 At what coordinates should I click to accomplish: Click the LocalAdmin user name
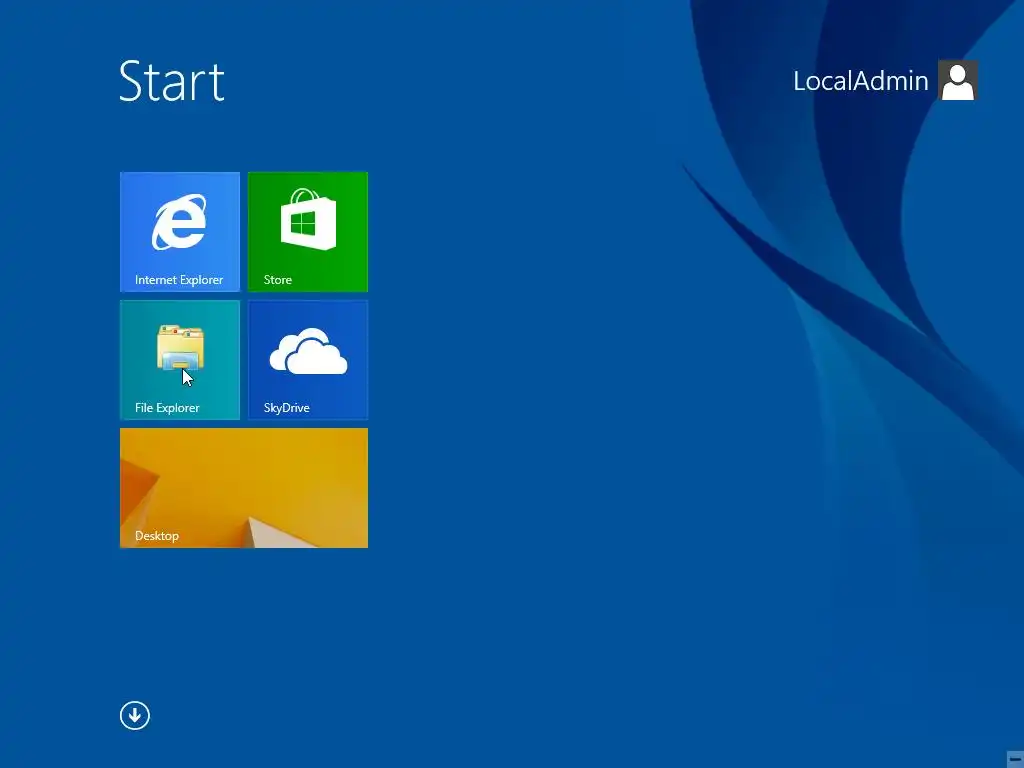[x=860, y=81]
